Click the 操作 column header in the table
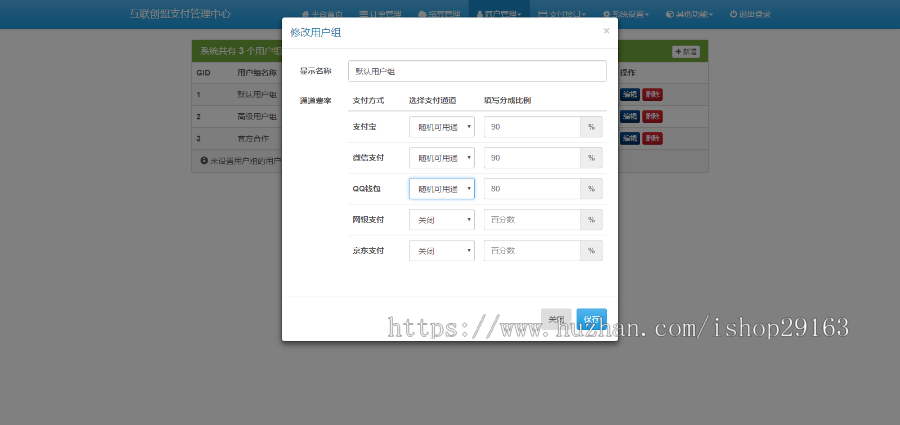900x425 pixels. pos(628,73)
